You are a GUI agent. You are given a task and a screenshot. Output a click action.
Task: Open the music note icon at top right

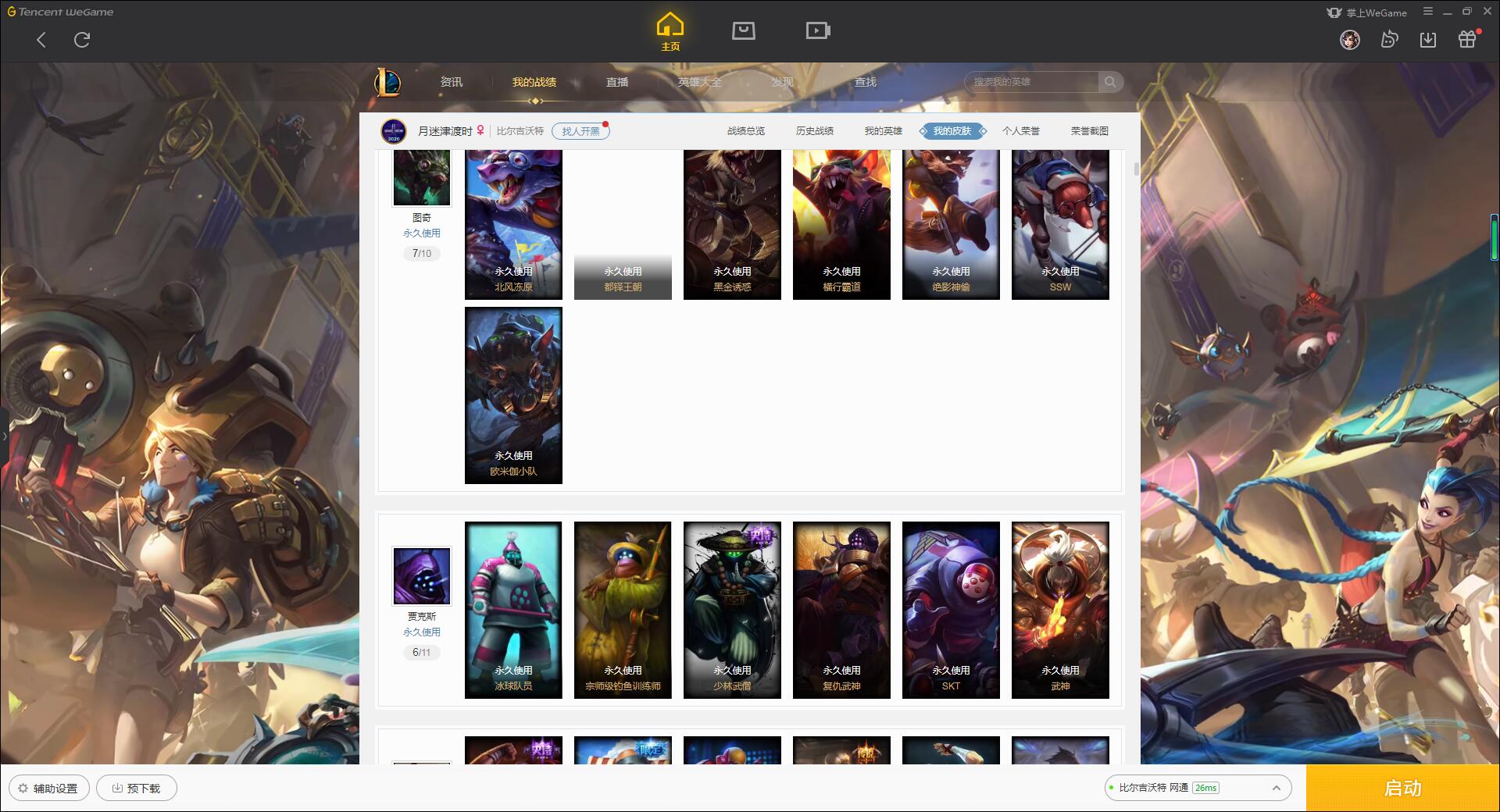1389,39
